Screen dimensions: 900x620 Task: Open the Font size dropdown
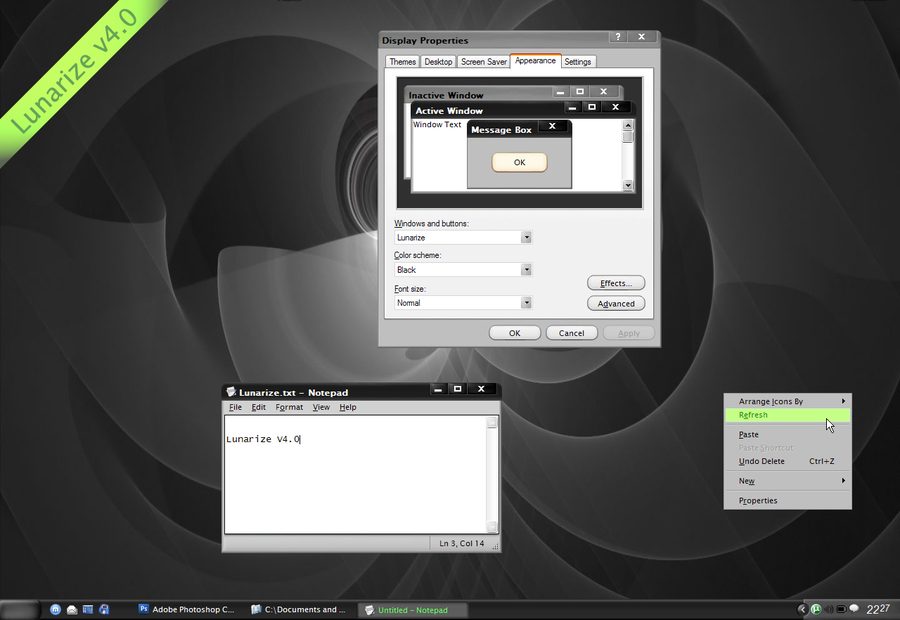[x=526, y=303]
